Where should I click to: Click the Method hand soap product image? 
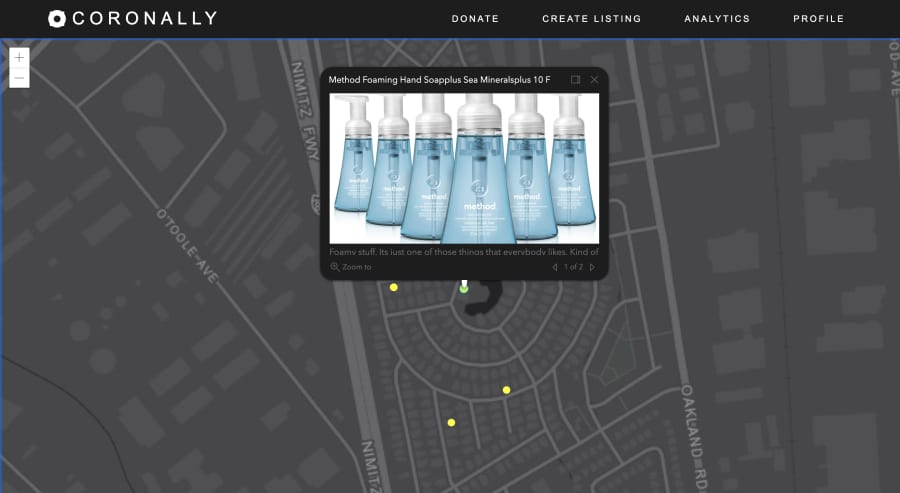coord(464,169)
